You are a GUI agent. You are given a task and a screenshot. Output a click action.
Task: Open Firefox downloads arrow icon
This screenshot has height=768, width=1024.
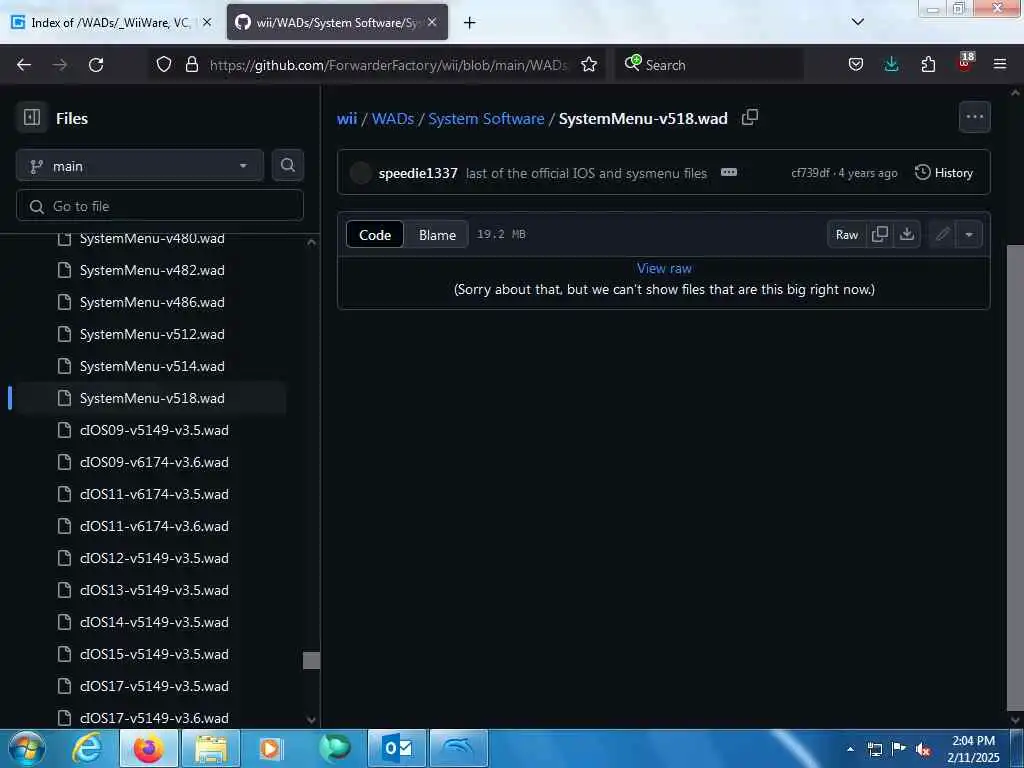(891, 64)
